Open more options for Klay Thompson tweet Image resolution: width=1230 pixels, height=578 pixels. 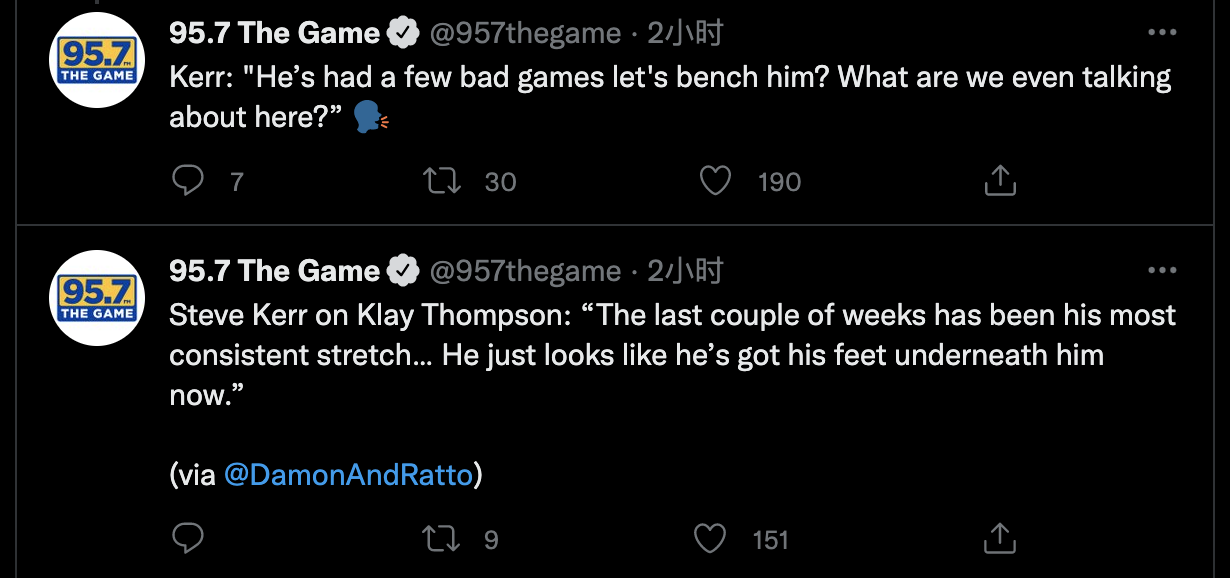(x=1161, y=271)
